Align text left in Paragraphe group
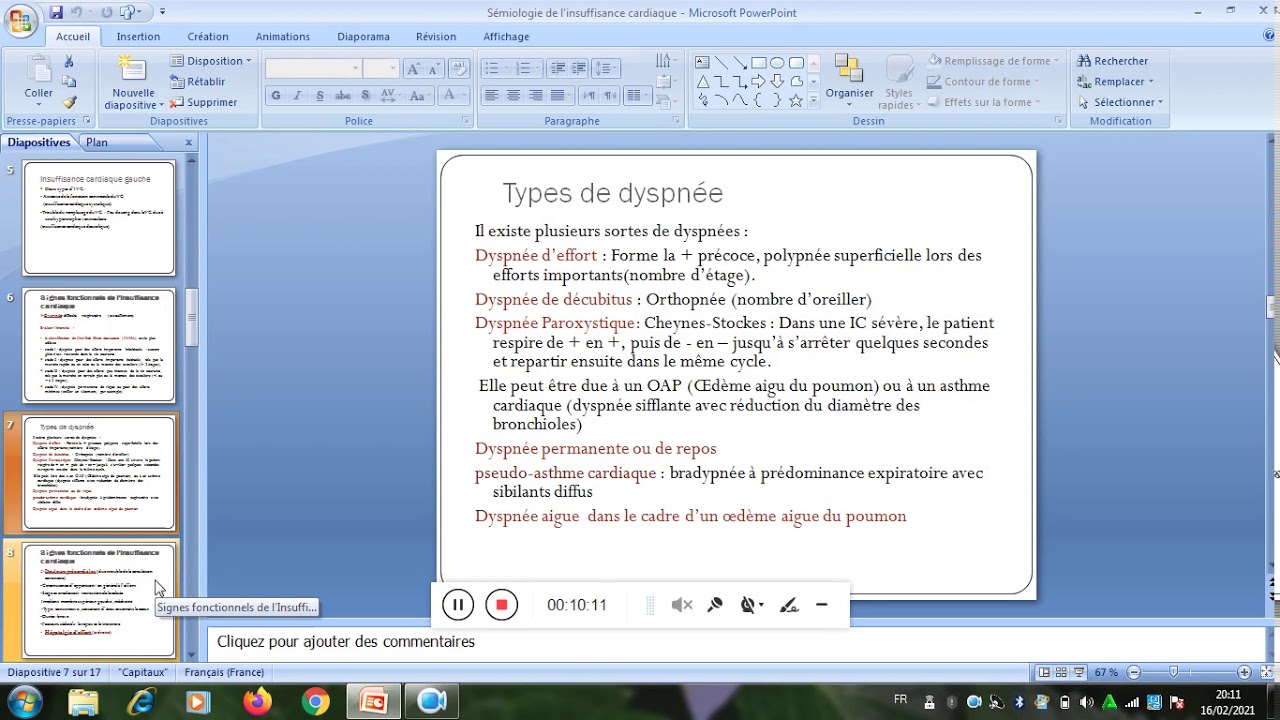Screen dimensions: 1280x720 point(491,96)
